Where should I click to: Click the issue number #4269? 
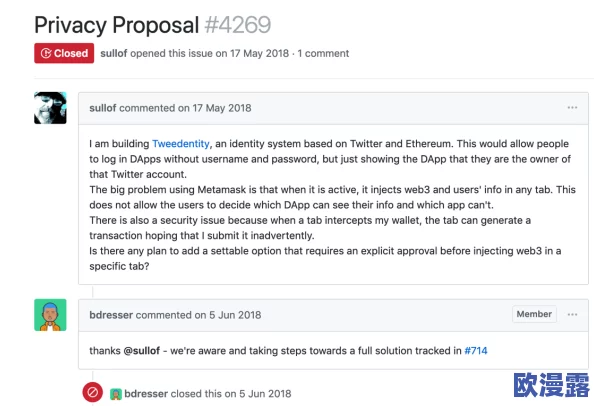238,25
